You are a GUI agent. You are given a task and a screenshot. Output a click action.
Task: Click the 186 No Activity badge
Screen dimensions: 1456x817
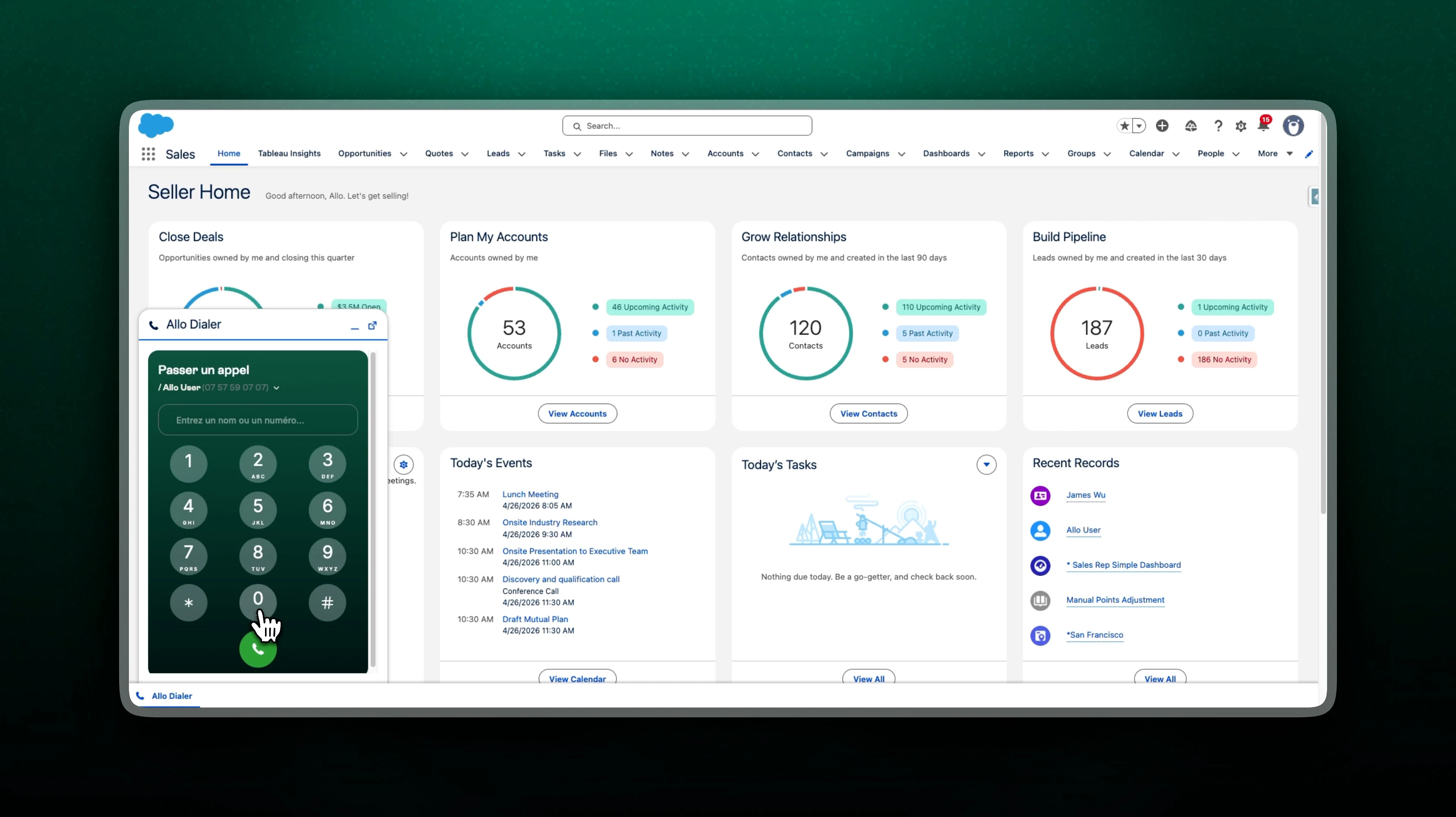tap(1224, 359)
